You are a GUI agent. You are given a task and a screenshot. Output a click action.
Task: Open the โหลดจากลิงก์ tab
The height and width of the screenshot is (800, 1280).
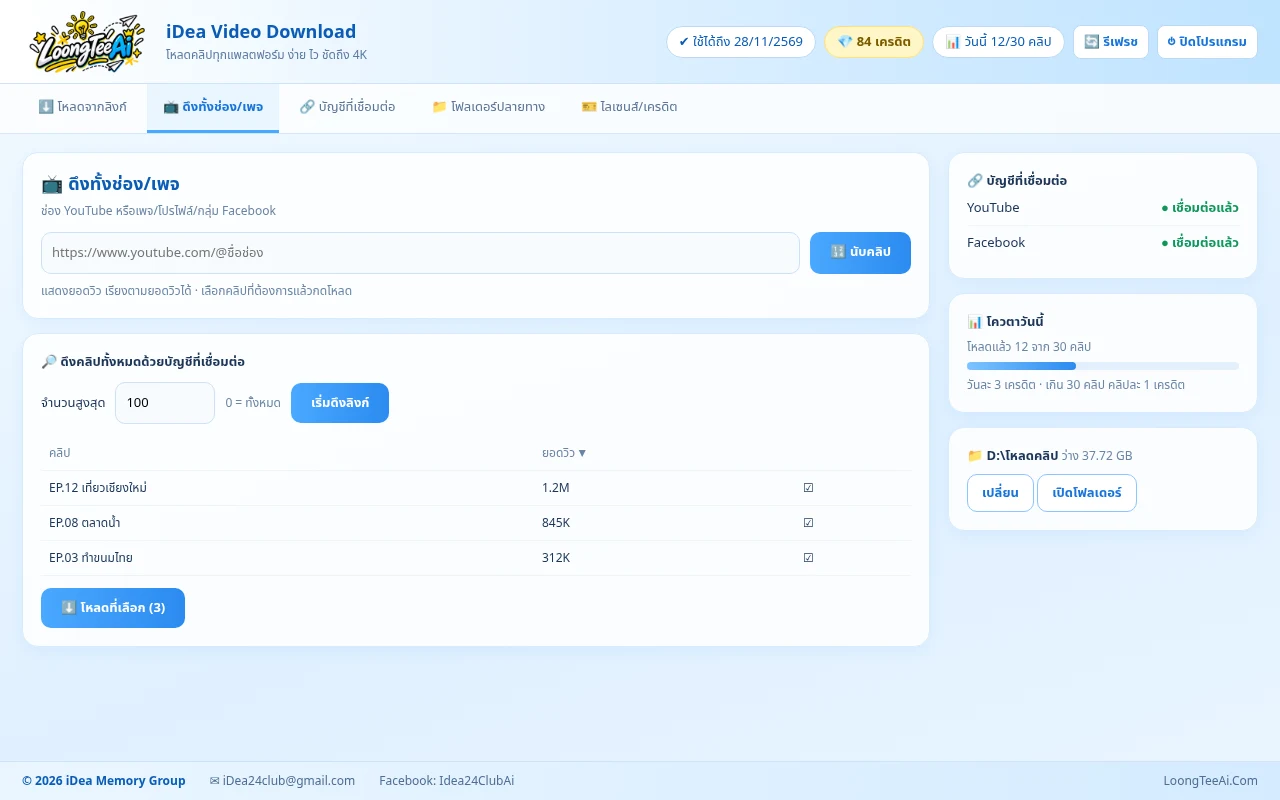point(83,107)
